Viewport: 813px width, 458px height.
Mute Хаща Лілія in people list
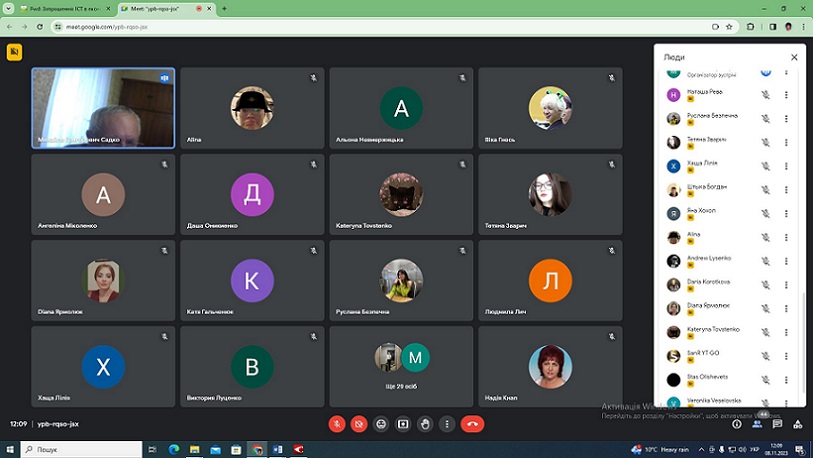click(x=765, y=166)
